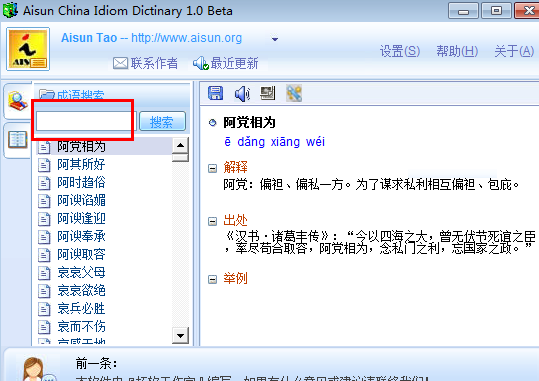Click the save idiom floppy icon
The width and height of the screenshot is (539, 381).
[x=216, y=93]
